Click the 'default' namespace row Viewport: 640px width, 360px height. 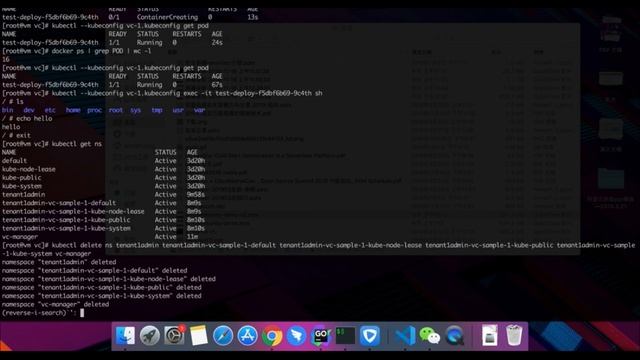pyautogui.click(x=104, y=161)
